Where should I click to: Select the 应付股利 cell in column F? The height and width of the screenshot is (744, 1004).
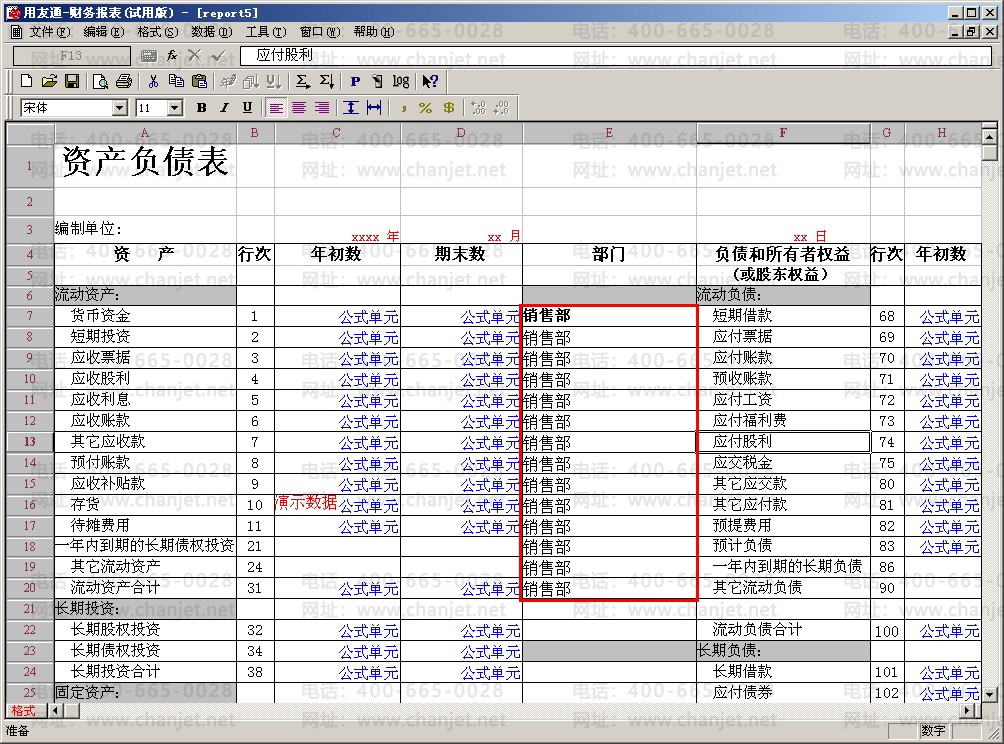[x=783, y=442]
